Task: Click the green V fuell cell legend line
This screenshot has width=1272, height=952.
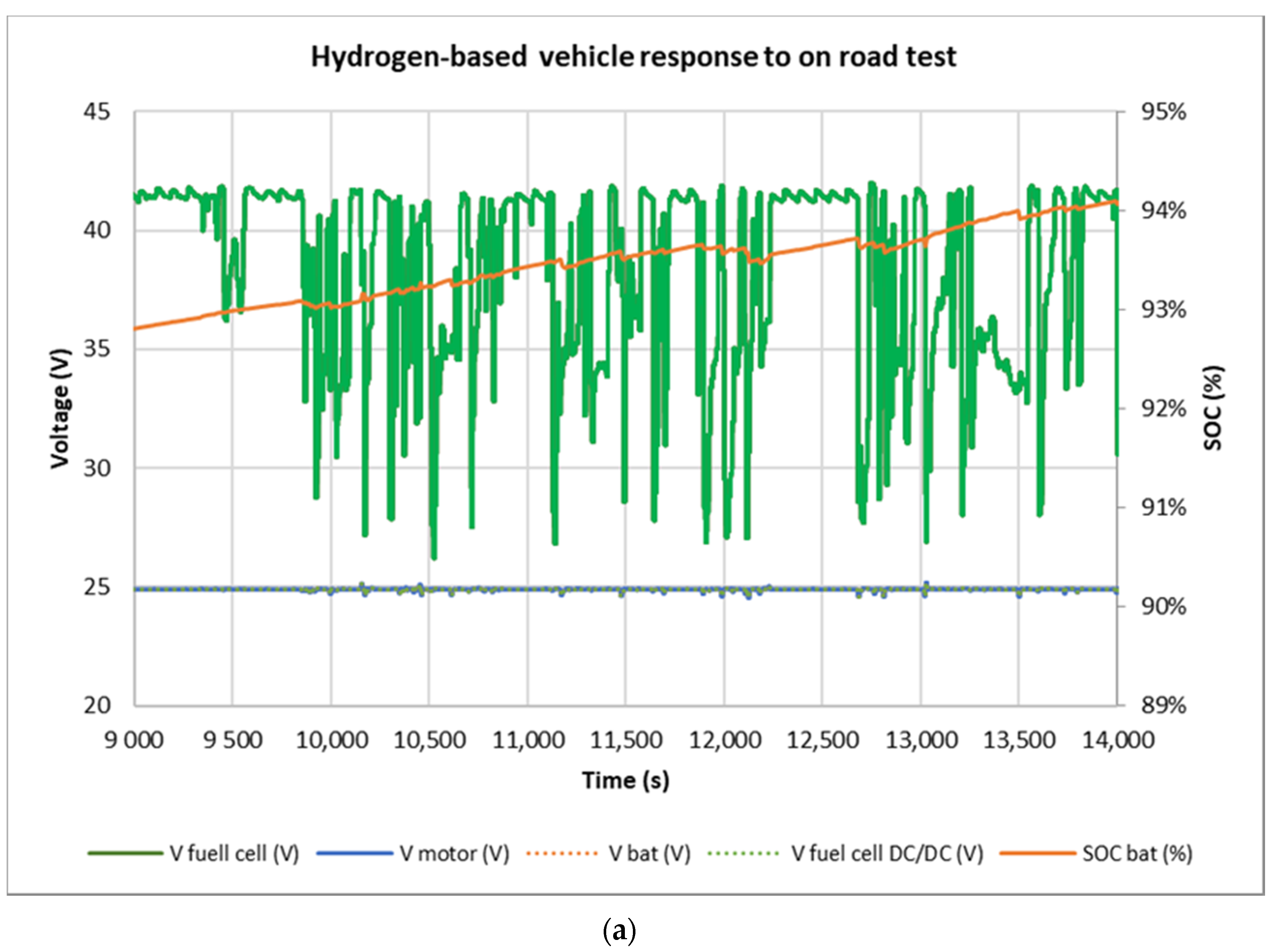Action: click(125, 854)
